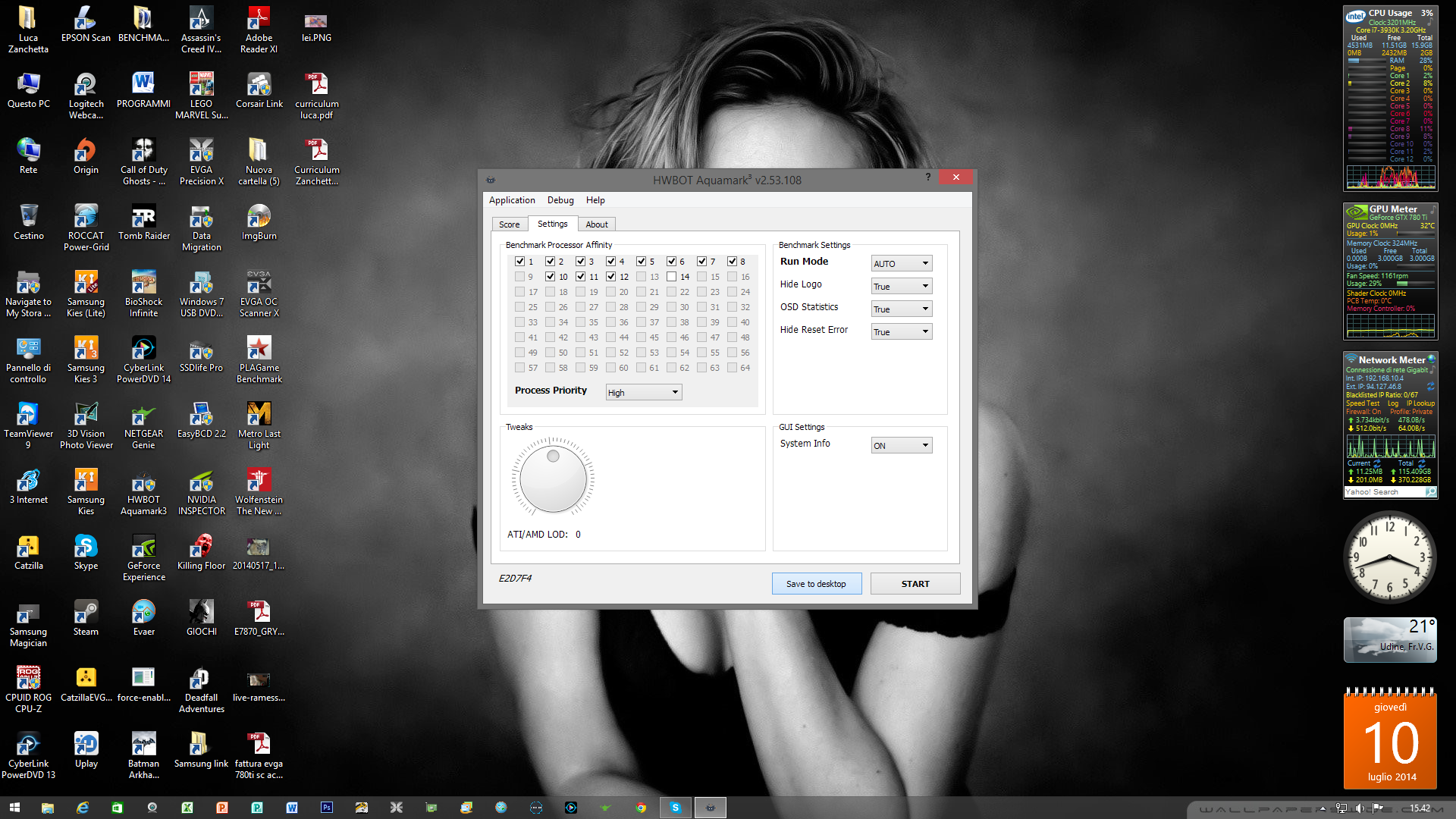Open Internet Explorer from taskbar
Viewport: 1456px width, 819px height.
point(82,808)
